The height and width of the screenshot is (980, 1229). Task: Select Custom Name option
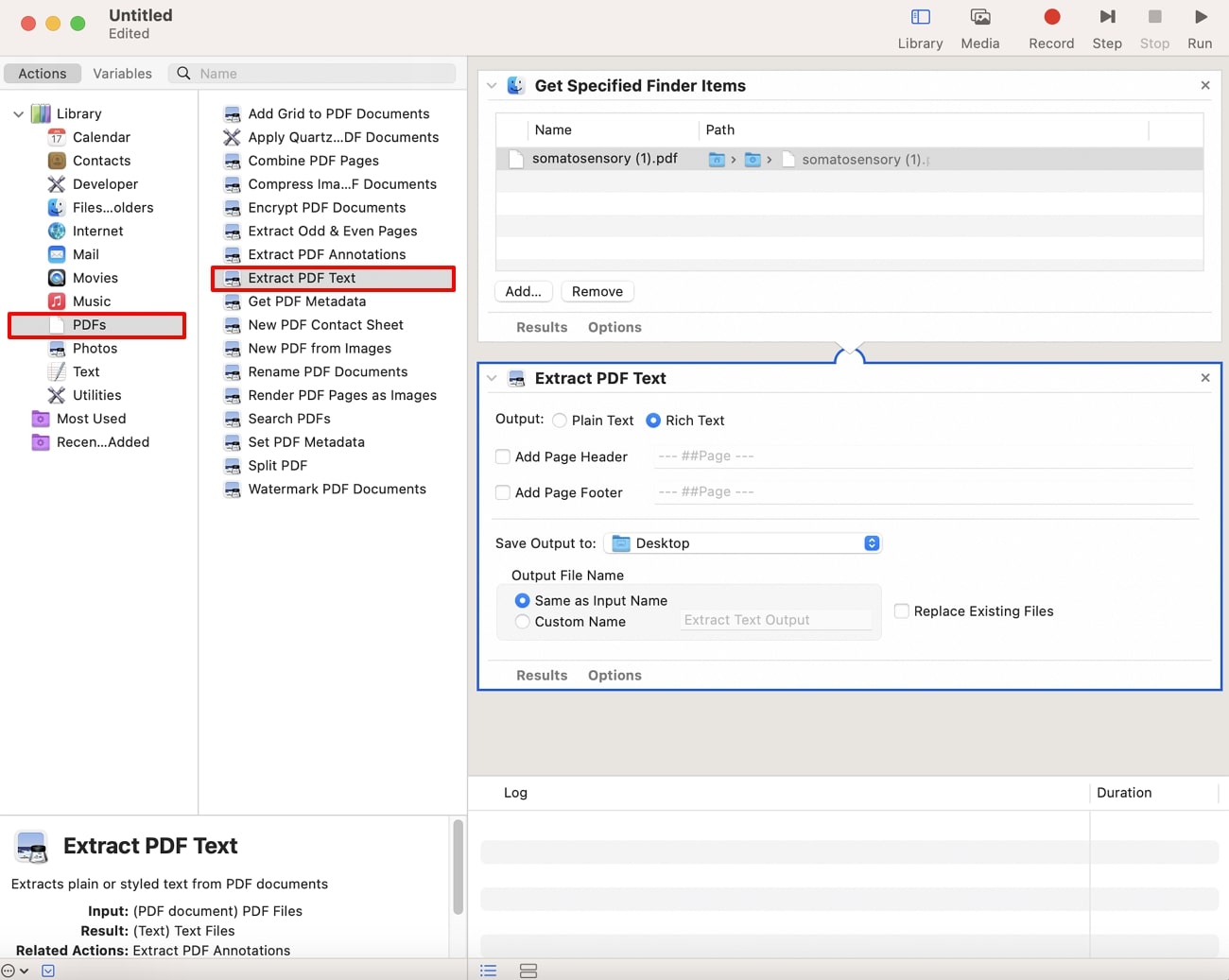coord(522,622)
